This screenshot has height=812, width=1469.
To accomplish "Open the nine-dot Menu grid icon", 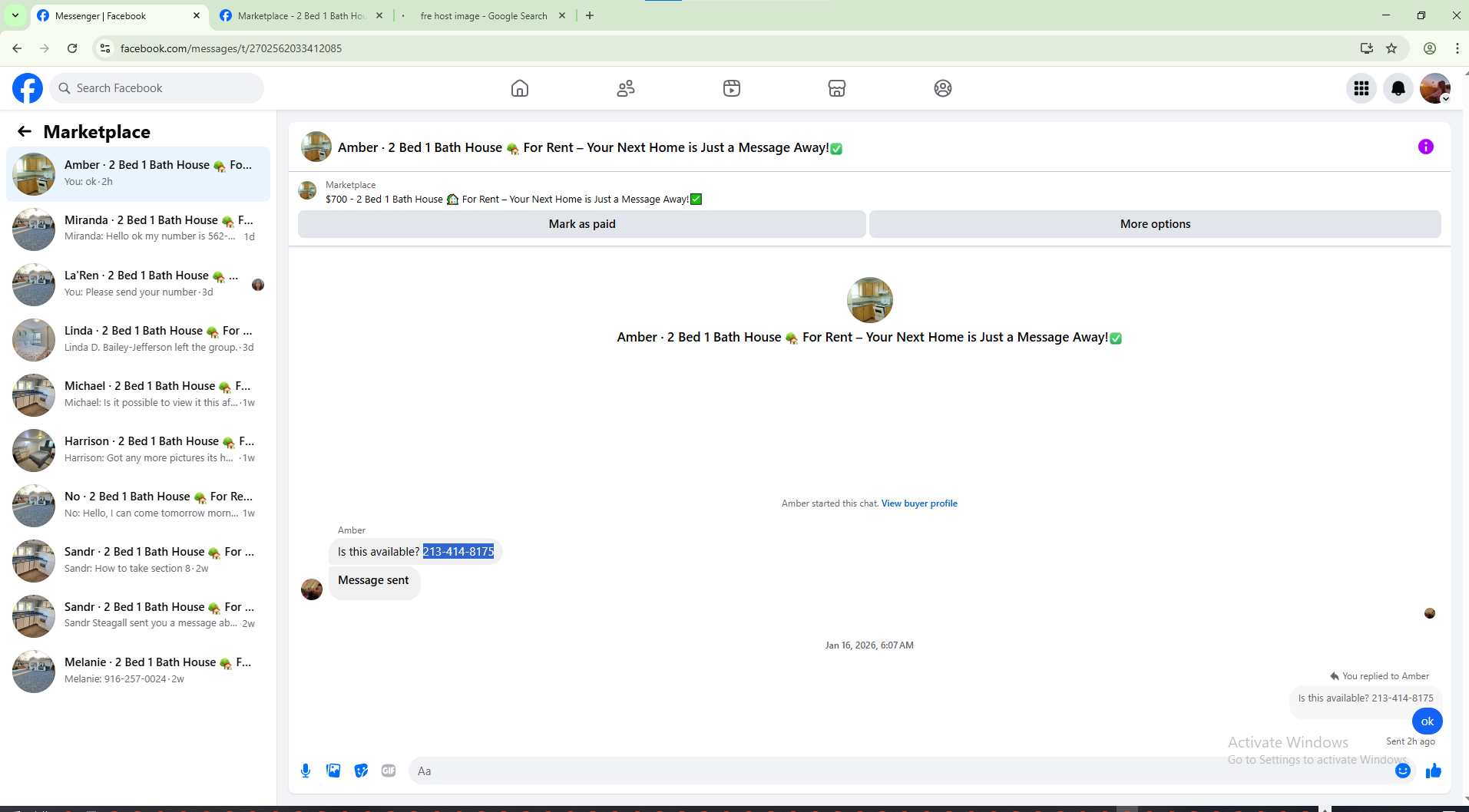I will pos(1361,88).
